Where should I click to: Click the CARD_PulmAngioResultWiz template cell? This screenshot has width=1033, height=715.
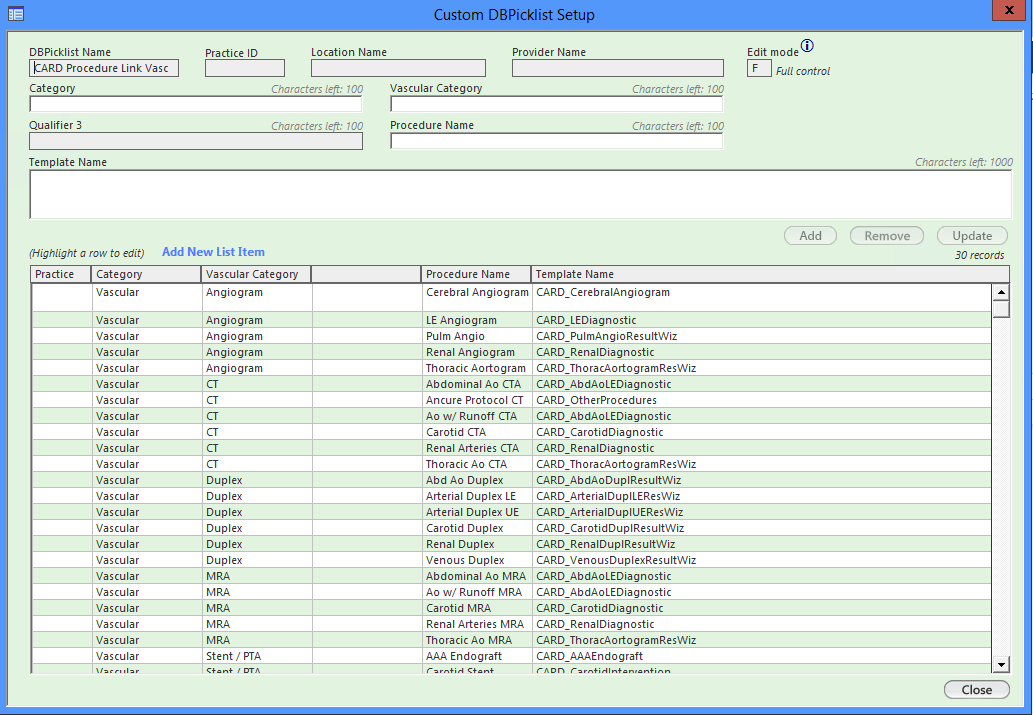762,336
